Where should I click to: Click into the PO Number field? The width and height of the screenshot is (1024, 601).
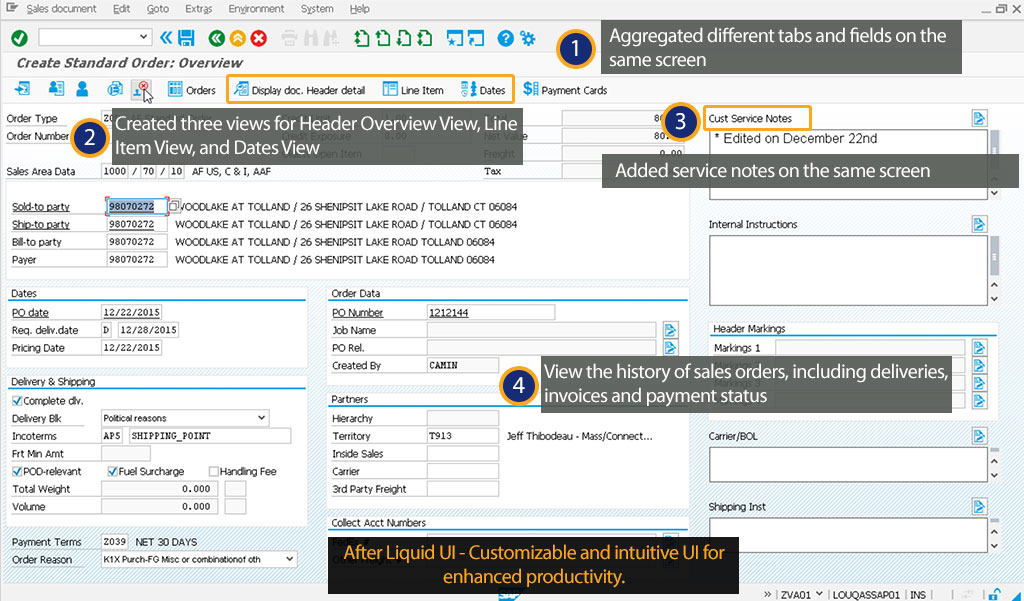(490, 313)
